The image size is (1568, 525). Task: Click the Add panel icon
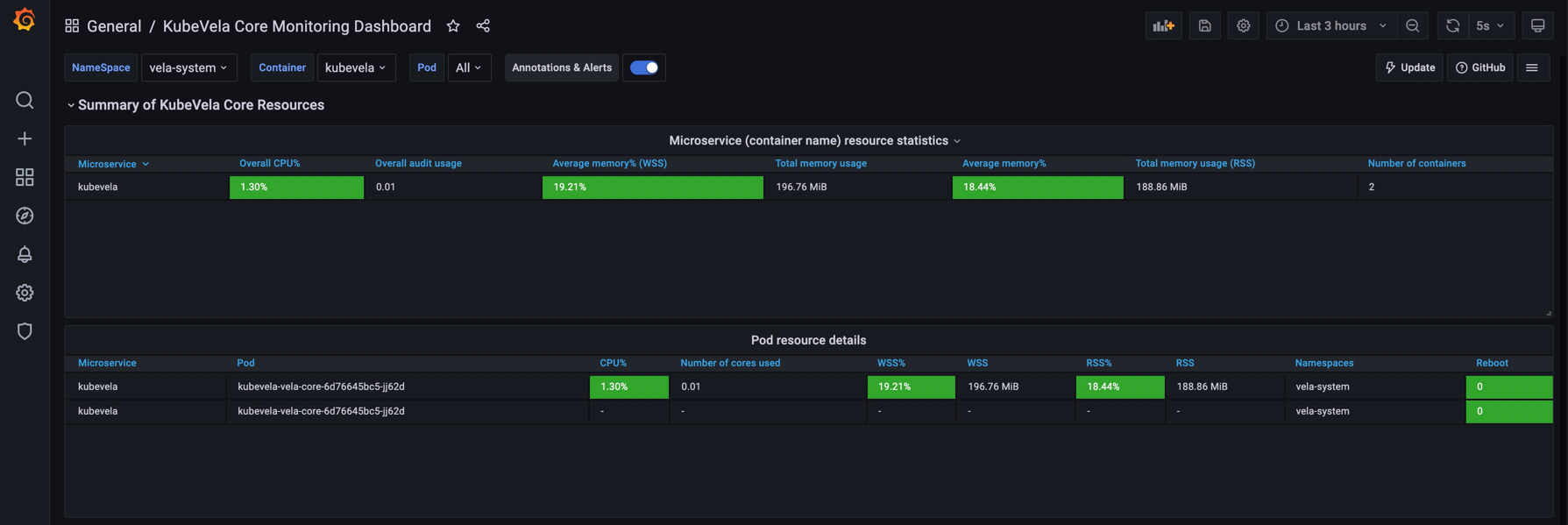coord(1163,26)
